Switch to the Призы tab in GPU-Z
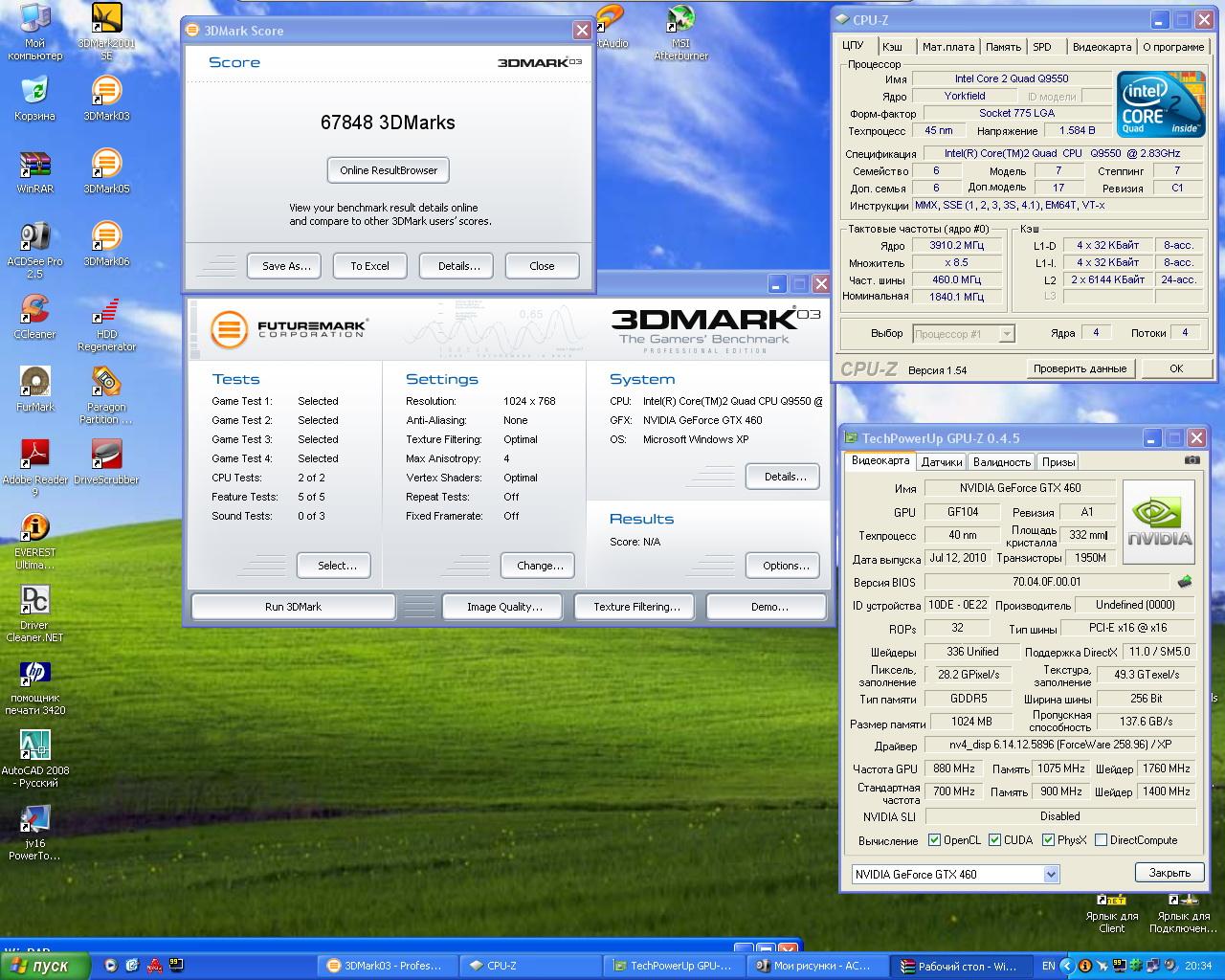The width and height of the screenshot is (1225, 980). pyautogui.click(x=1058, y=462)
